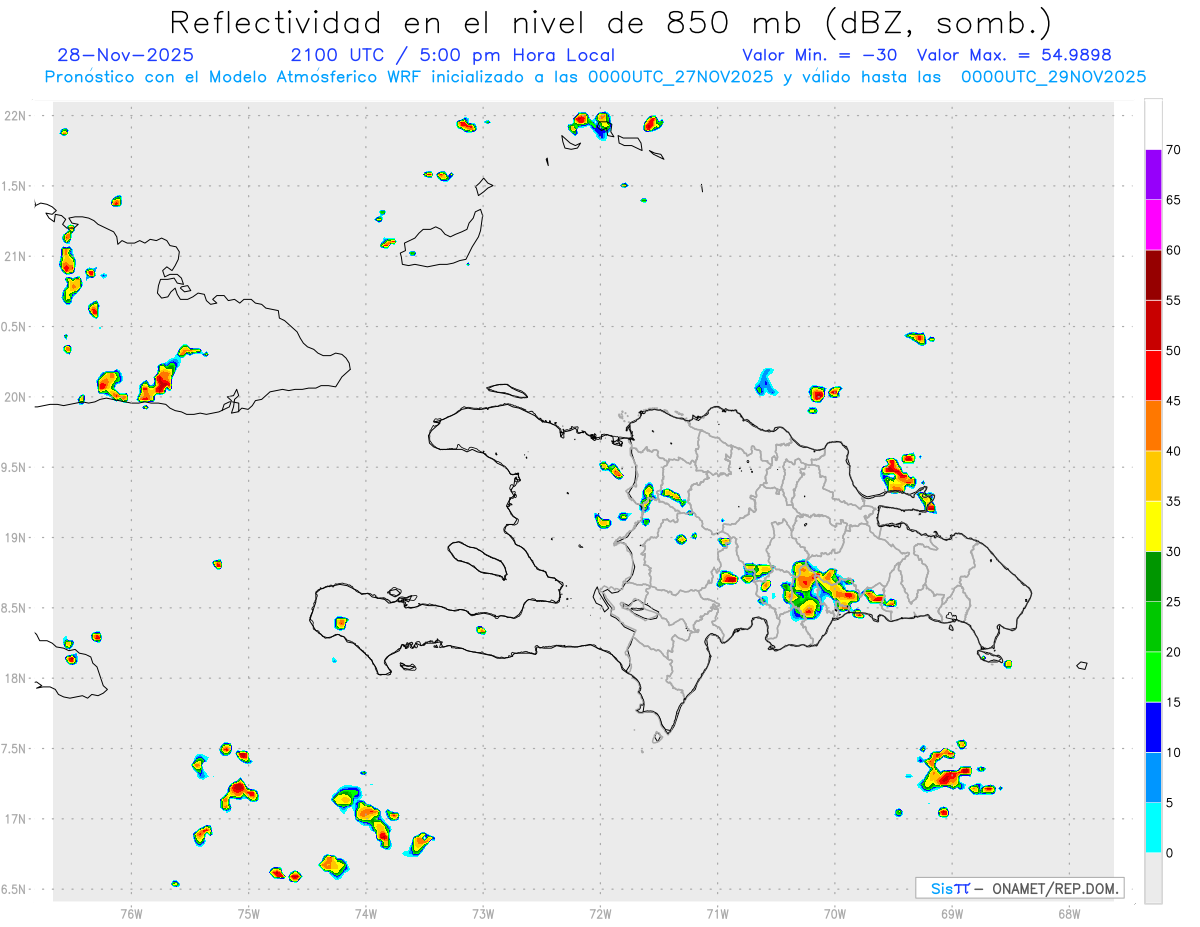The image size is (1200, 927).
Task: Click the gold 35-40 dBZ swatch
Action: tap(1153, 476)
